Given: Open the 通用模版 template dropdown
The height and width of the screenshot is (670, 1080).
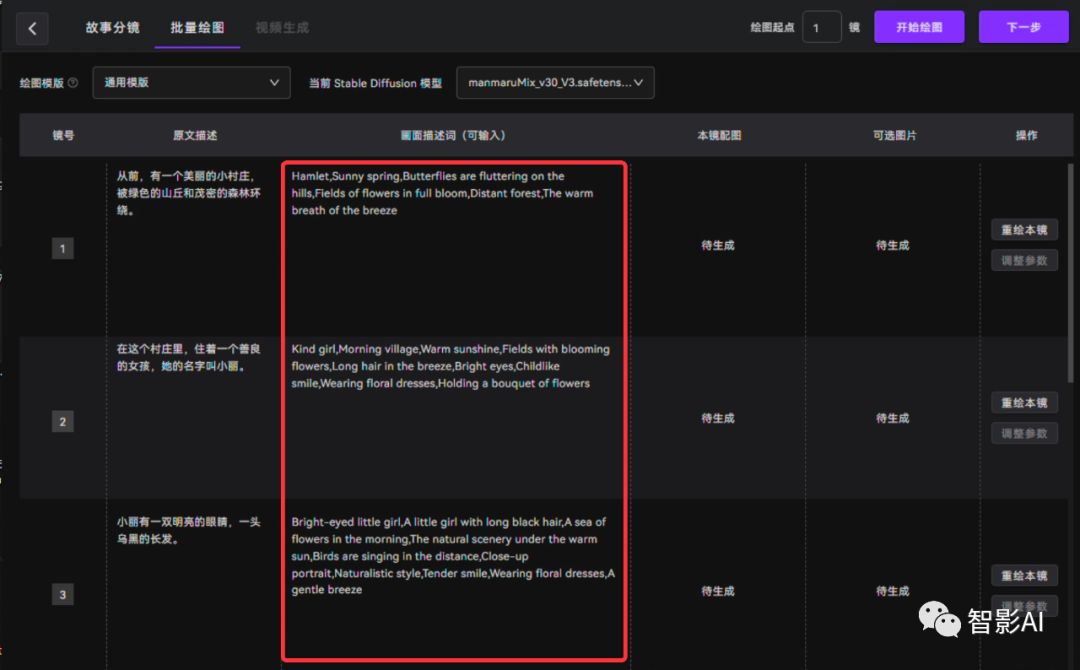Looking at the screenshot, I should click(x=191, y=83).
